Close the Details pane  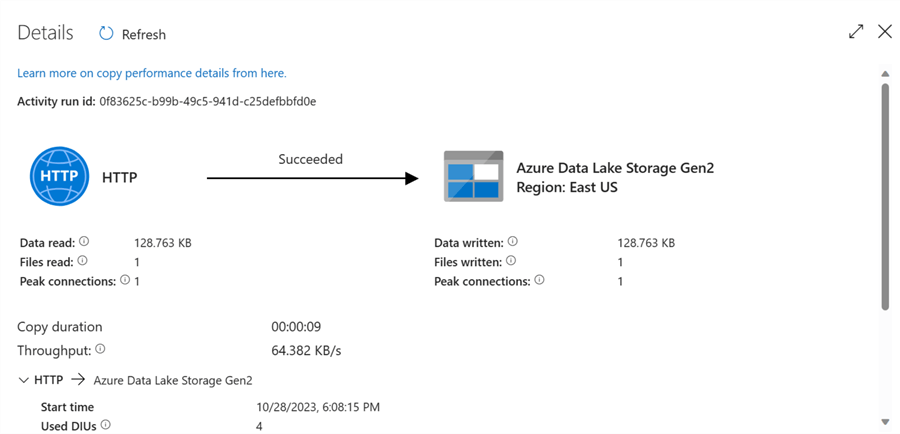pos(885,32)
